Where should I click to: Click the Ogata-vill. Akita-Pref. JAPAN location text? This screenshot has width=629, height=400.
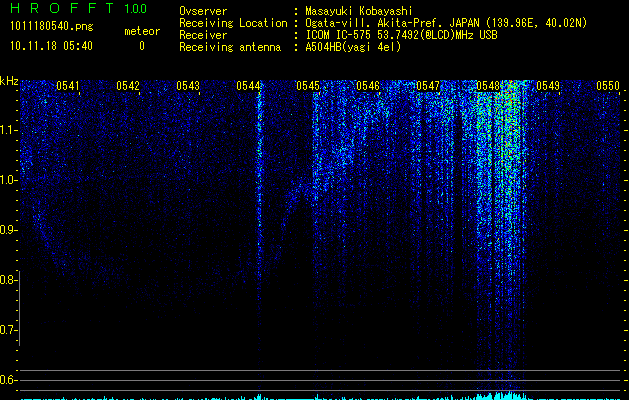446,23
